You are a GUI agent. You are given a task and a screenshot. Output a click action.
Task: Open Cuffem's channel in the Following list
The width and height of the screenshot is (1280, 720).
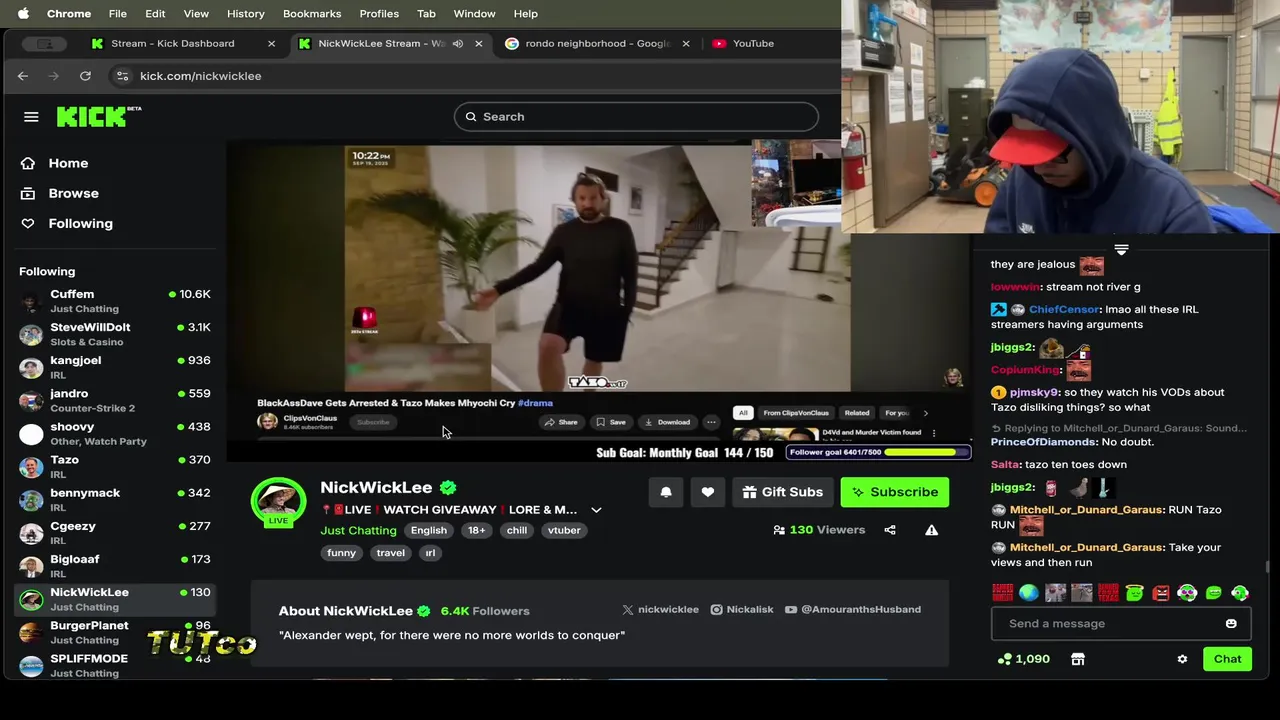tap(115, 301)
